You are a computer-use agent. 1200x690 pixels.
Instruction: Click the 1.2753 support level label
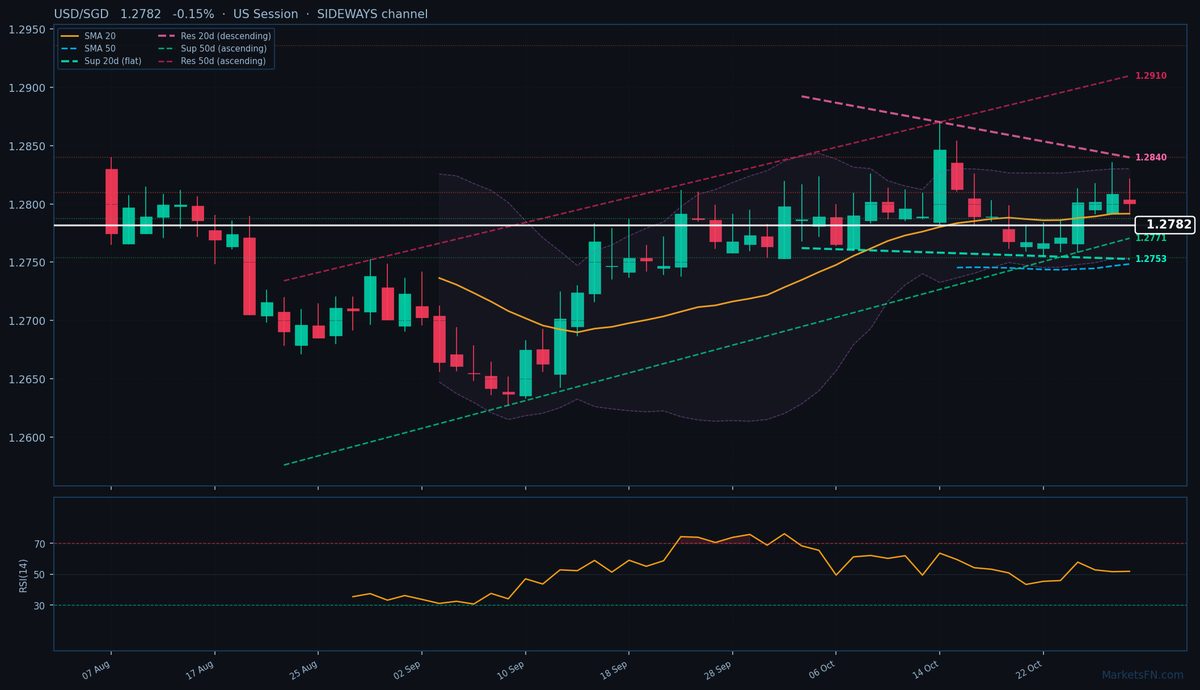point(1151,259)
